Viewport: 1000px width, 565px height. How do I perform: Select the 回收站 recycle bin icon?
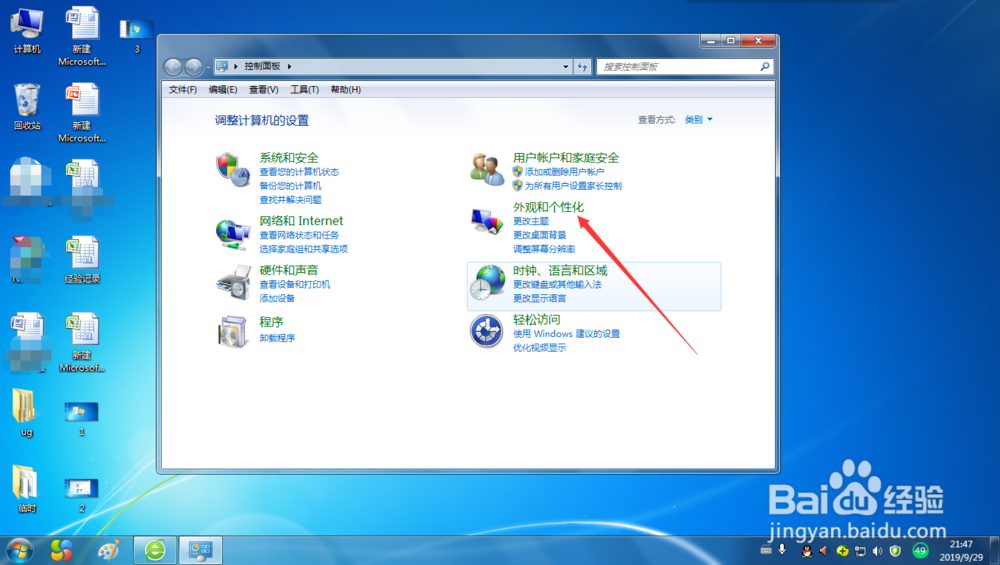pyautogui.click(x=27, y=106)
